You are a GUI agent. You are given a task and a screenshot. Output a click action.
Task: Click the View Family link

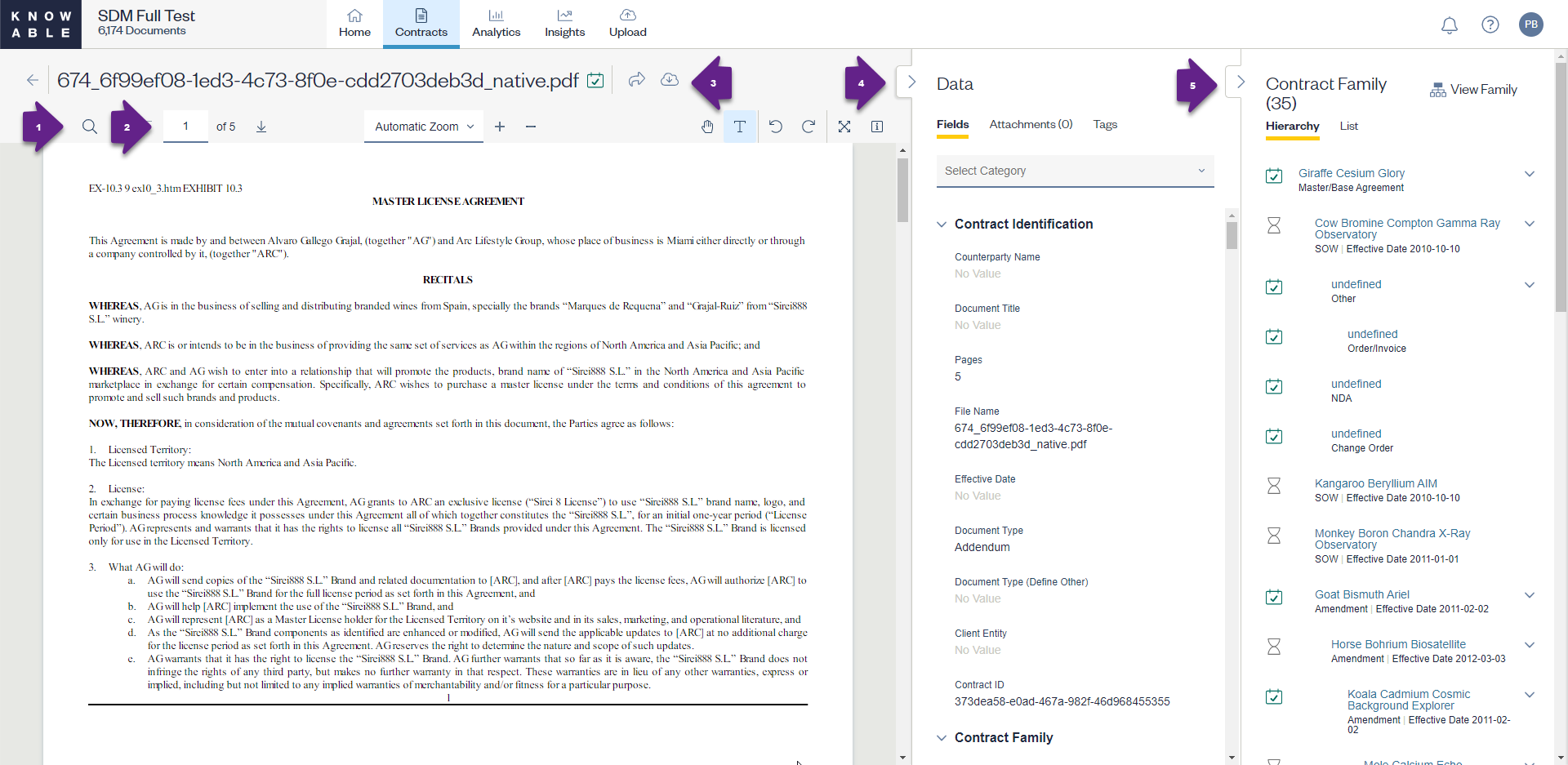coord(1473,90)
